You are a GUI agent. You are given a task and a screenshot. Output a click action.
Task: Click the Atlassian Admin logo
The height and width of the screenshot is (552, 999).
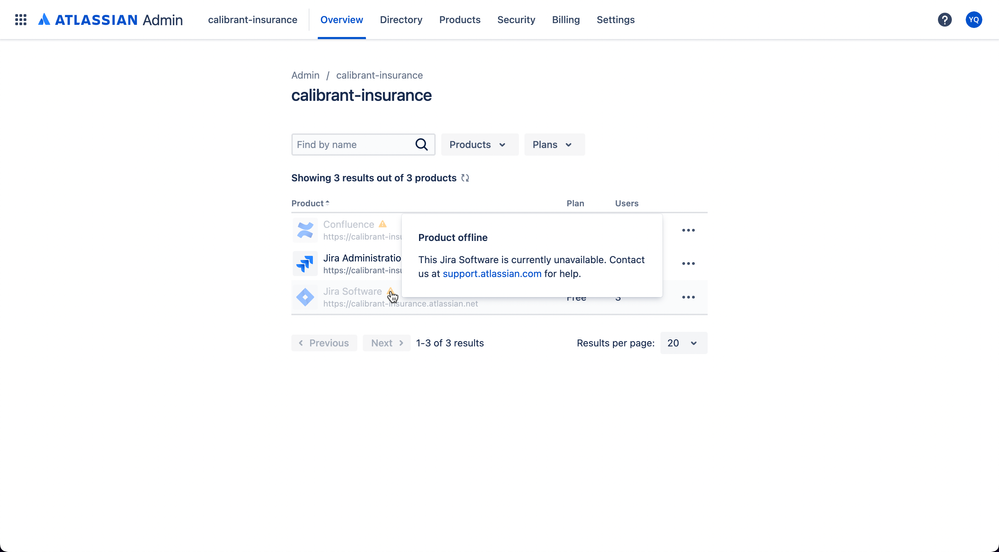pos(110,20)
